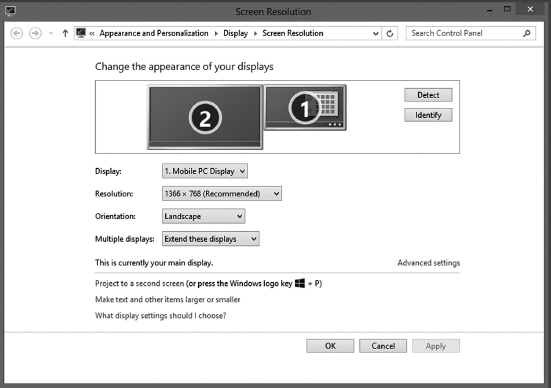Expand the Multiple displays dropdown
The width and height of the screenshot is (551, 388).
point(210,239)
